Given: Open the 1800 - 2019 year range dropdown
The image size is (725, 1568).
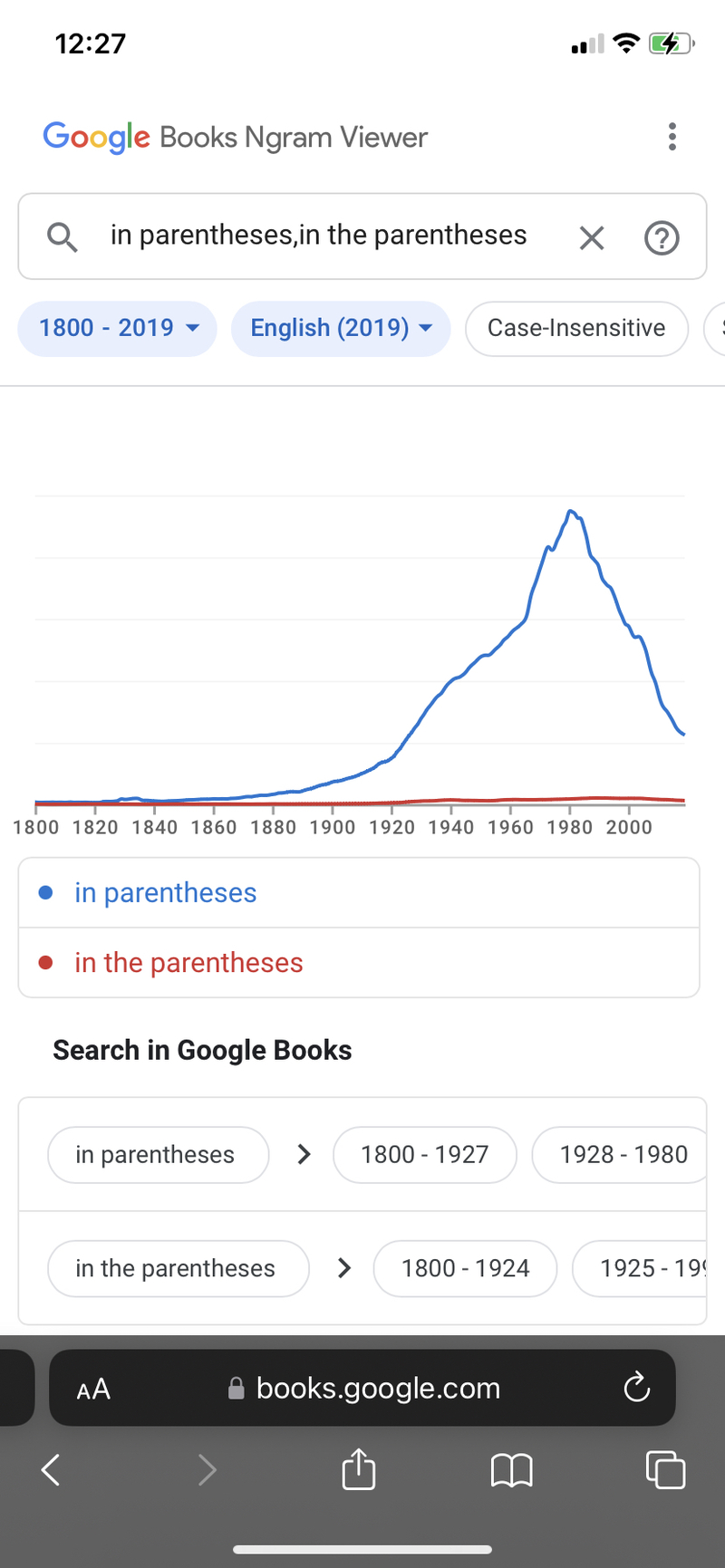Looking at the screenshot, I should pyautogui.click(x=118, y=328).
